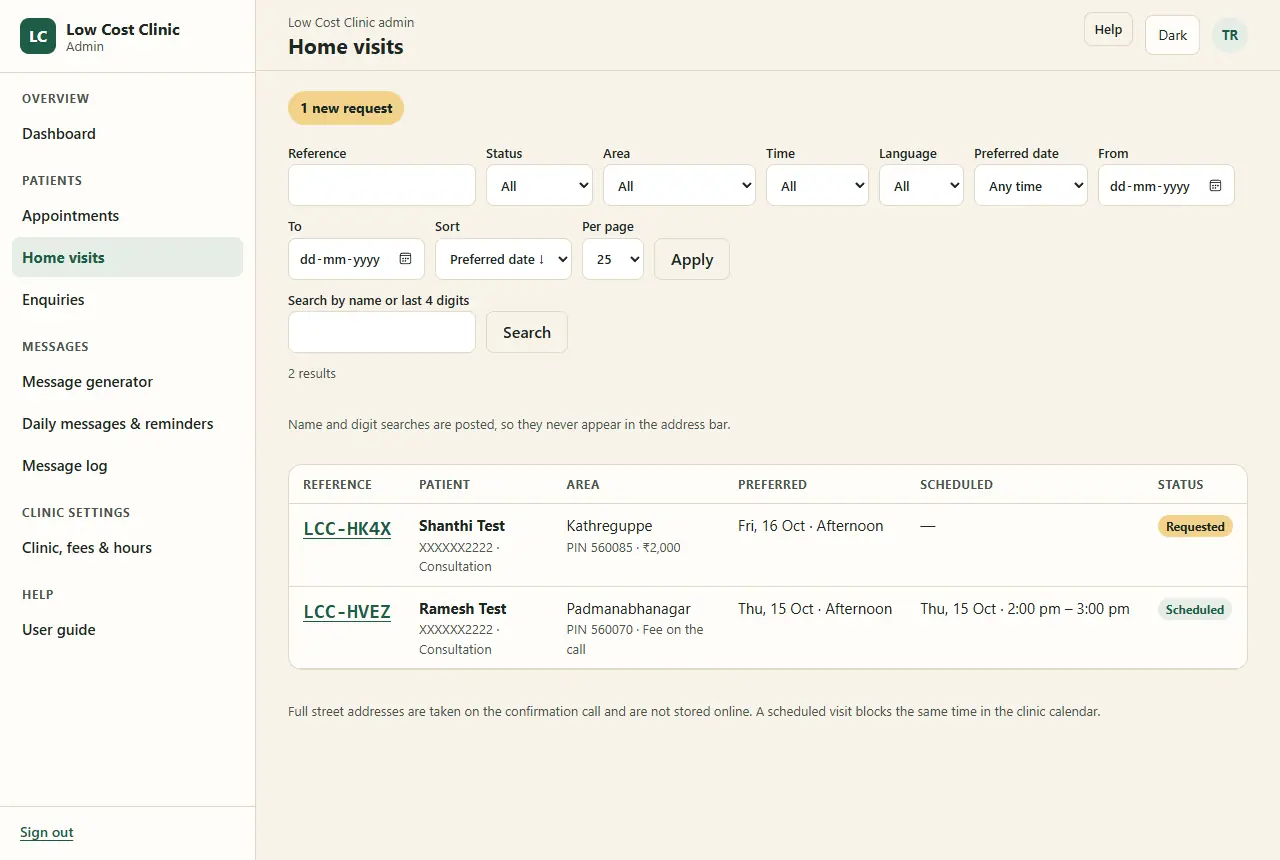Screen dimensions: 1280x860
Task: Open visit reference LCC-HK4X
Action: pos(347,529)
